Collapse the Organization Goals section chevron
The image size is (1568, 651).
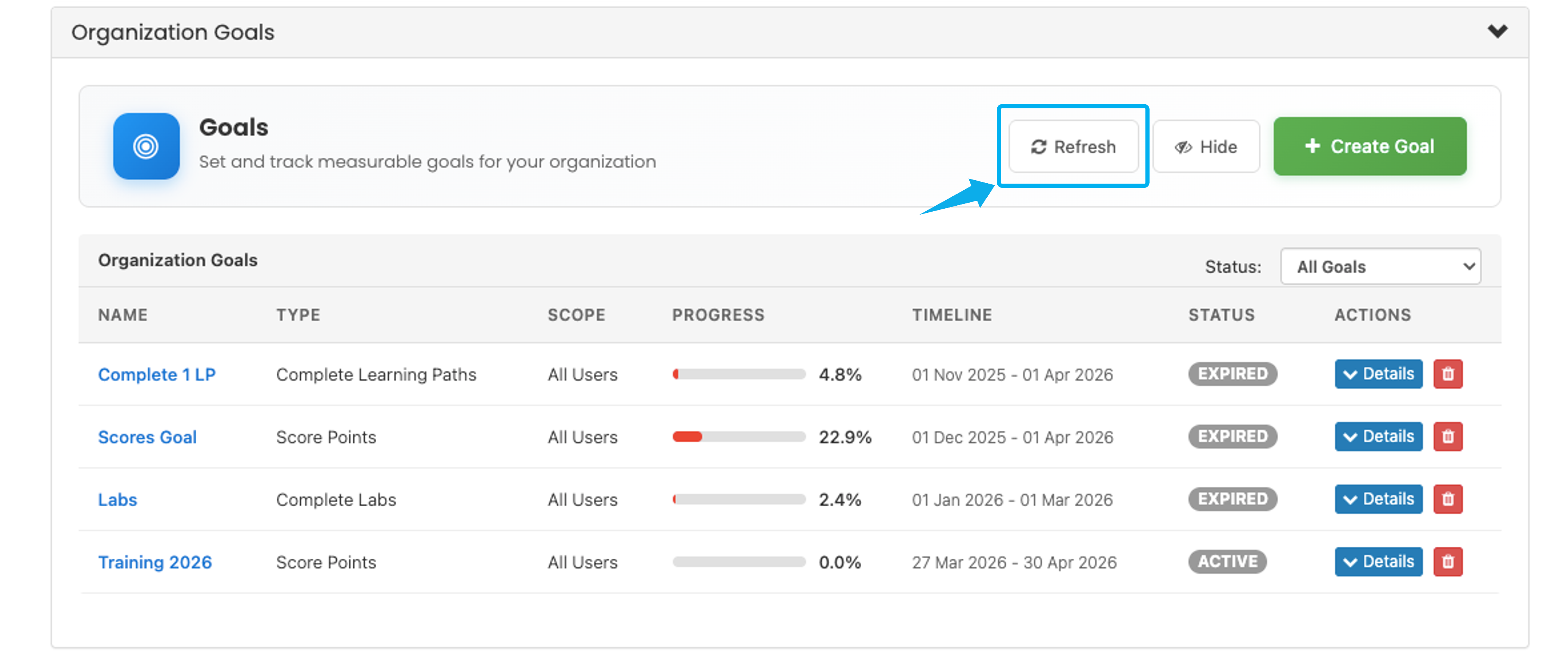[x=1497, y=31]
